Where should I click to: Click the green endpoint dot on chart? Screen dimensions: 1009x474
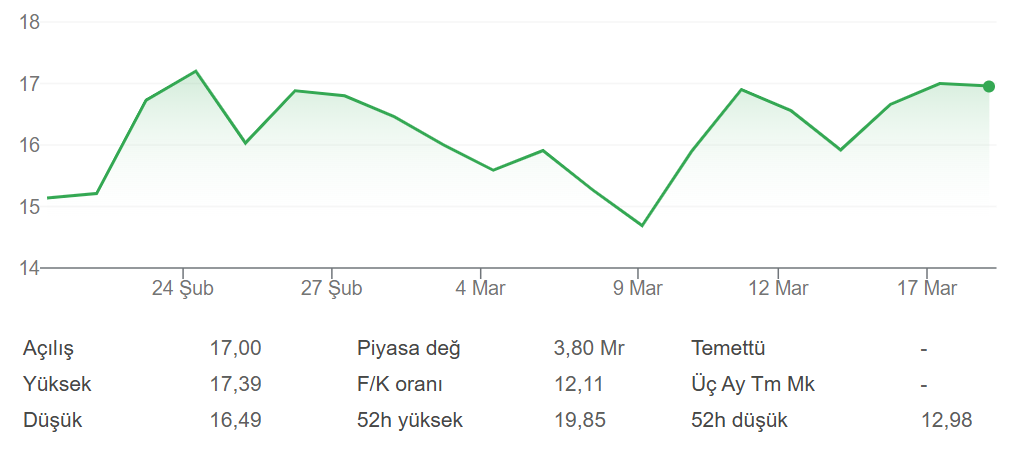[x=989, y=86]
